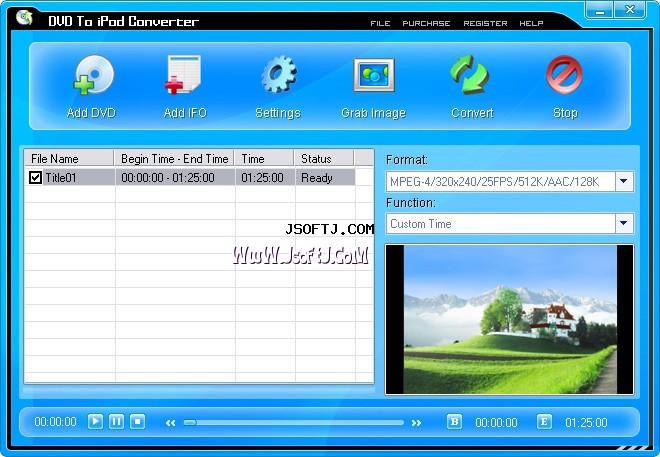The height and width of the screenshot is (457, 660).
Task: Set end point with the E button
Action: tap(544, 421)
